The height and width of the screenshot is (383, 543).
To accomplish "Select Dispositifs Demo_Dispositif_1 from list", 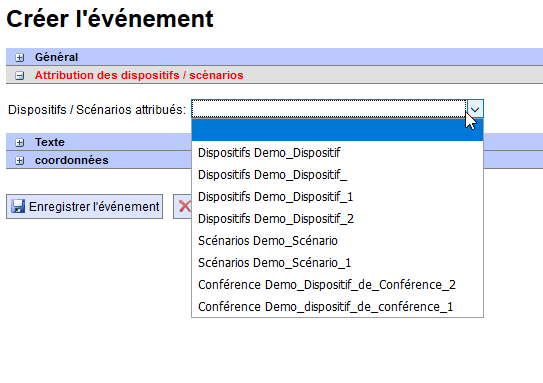I will (337, 197).
